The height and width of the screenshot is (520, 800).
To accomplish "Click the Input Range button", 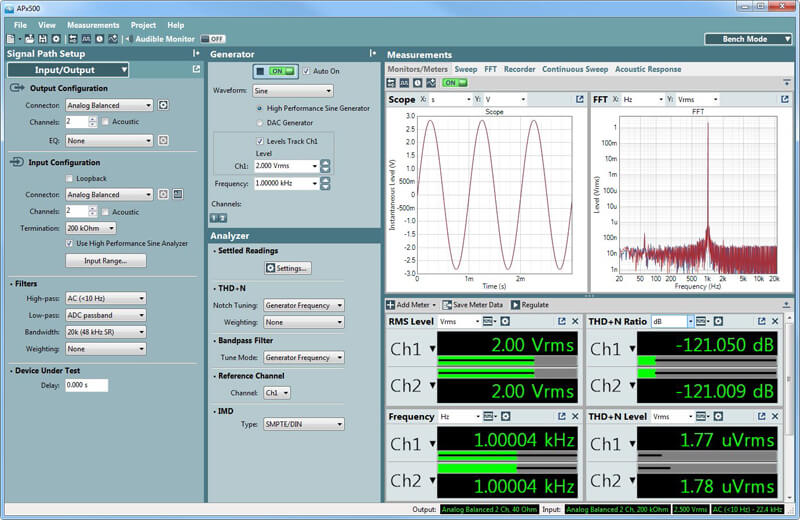I will coord(105,261).
